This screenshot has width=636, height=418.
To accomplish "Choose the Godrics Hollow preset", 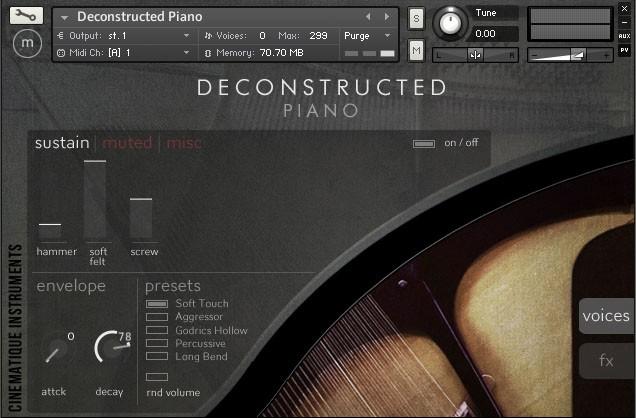I will click(157, 330).
